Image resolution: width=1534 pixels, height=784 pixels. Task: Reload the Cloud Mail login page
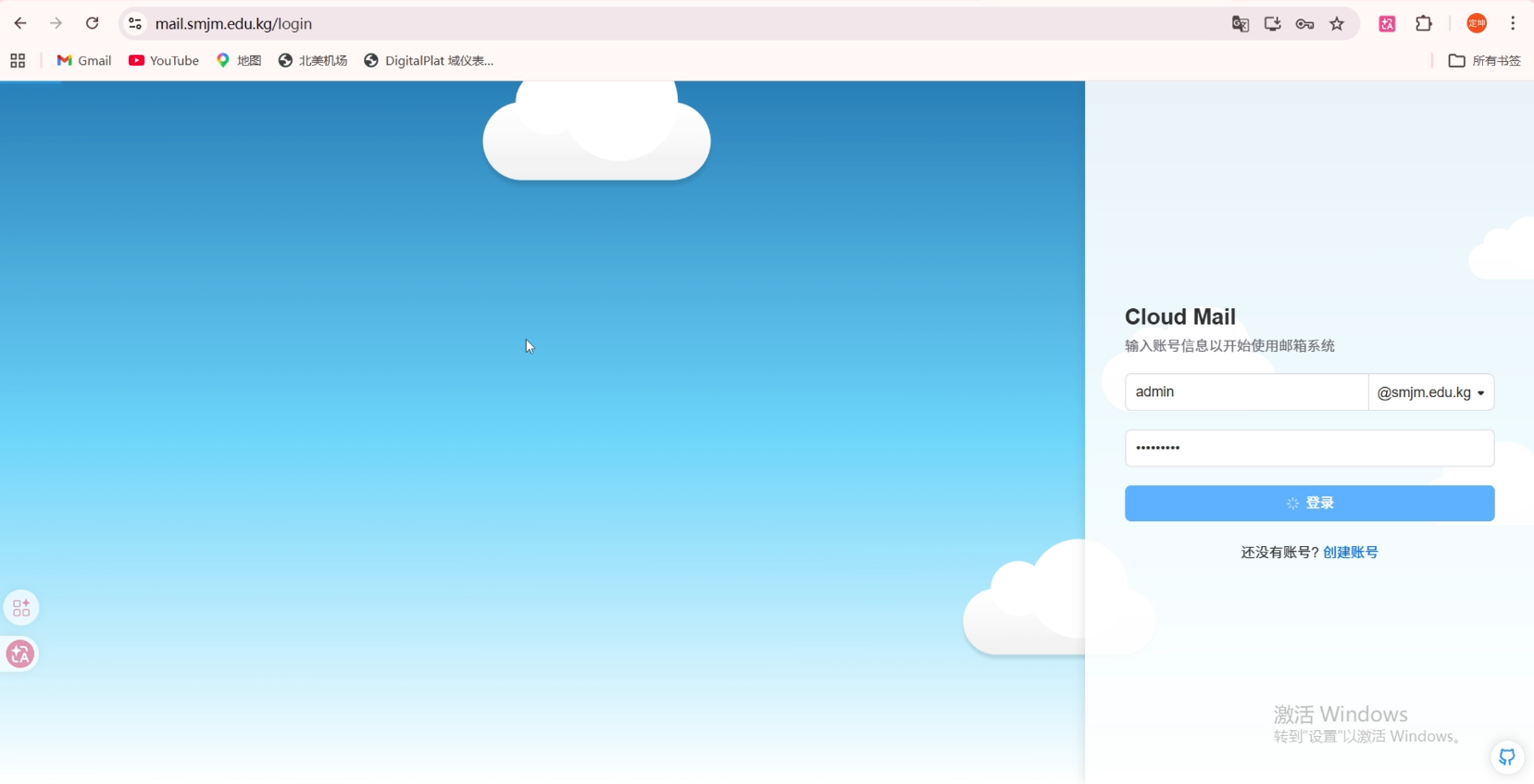(92, 23)
